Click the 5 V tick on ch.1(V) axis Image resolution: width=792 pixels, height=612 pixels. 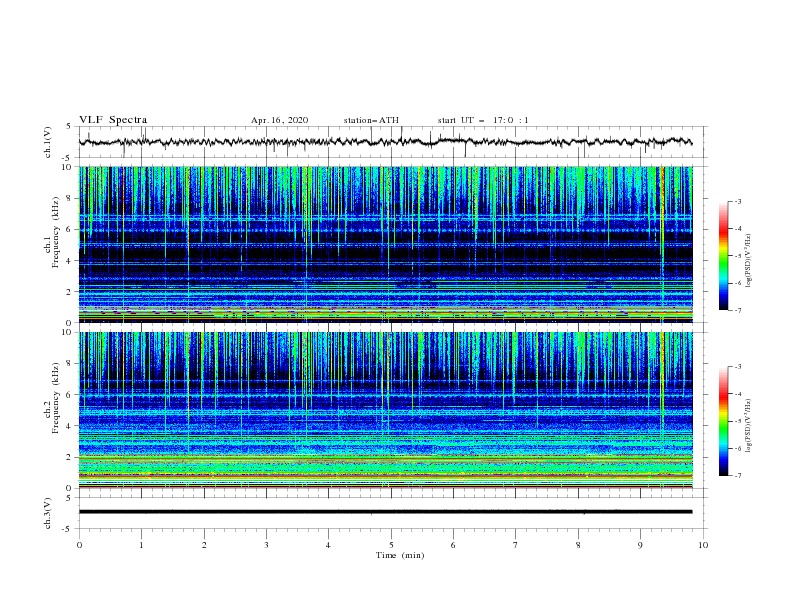coord(70,126)
